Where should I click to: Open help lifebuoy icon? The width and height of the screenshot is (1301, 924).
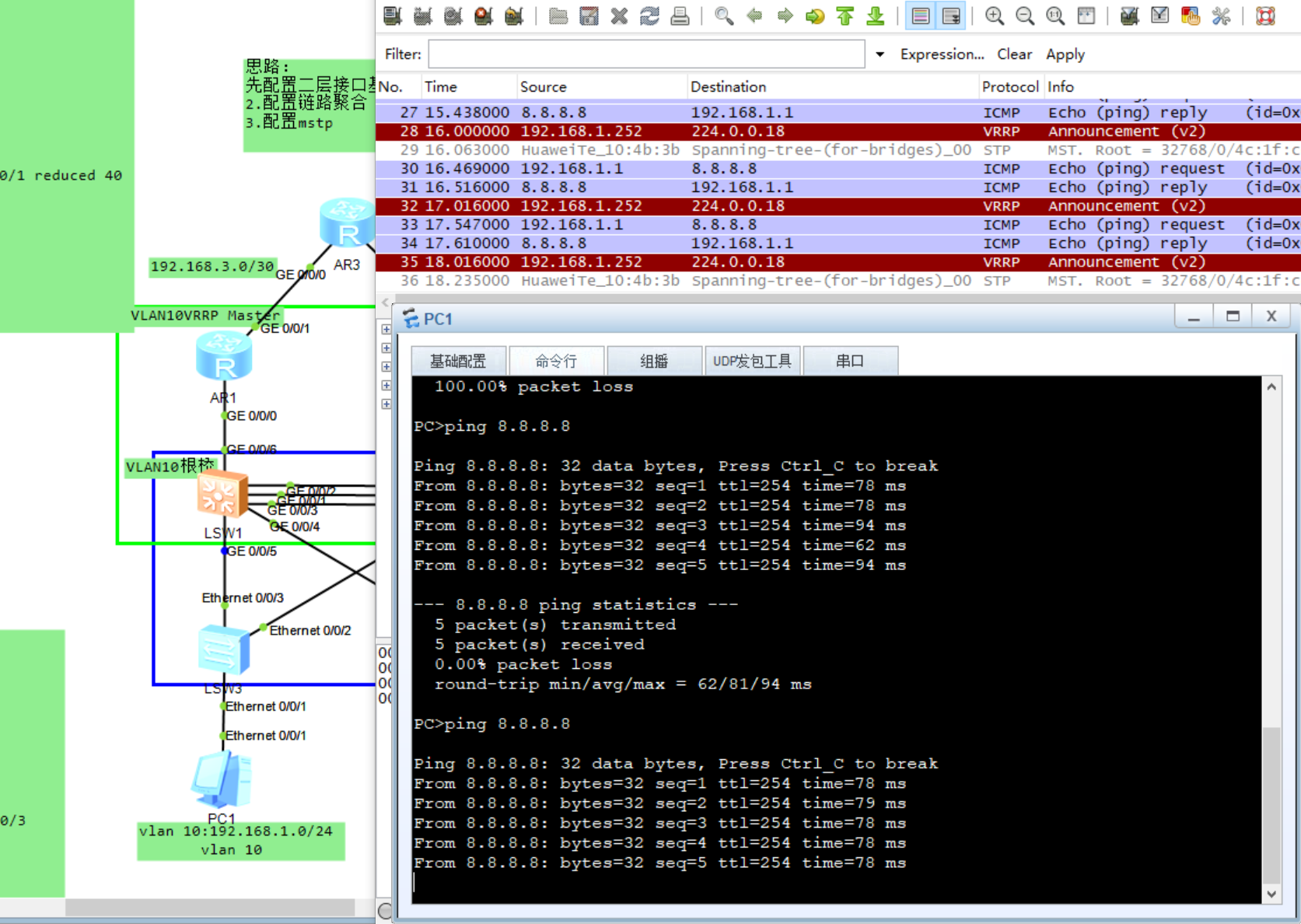[x=1265, y=16]
